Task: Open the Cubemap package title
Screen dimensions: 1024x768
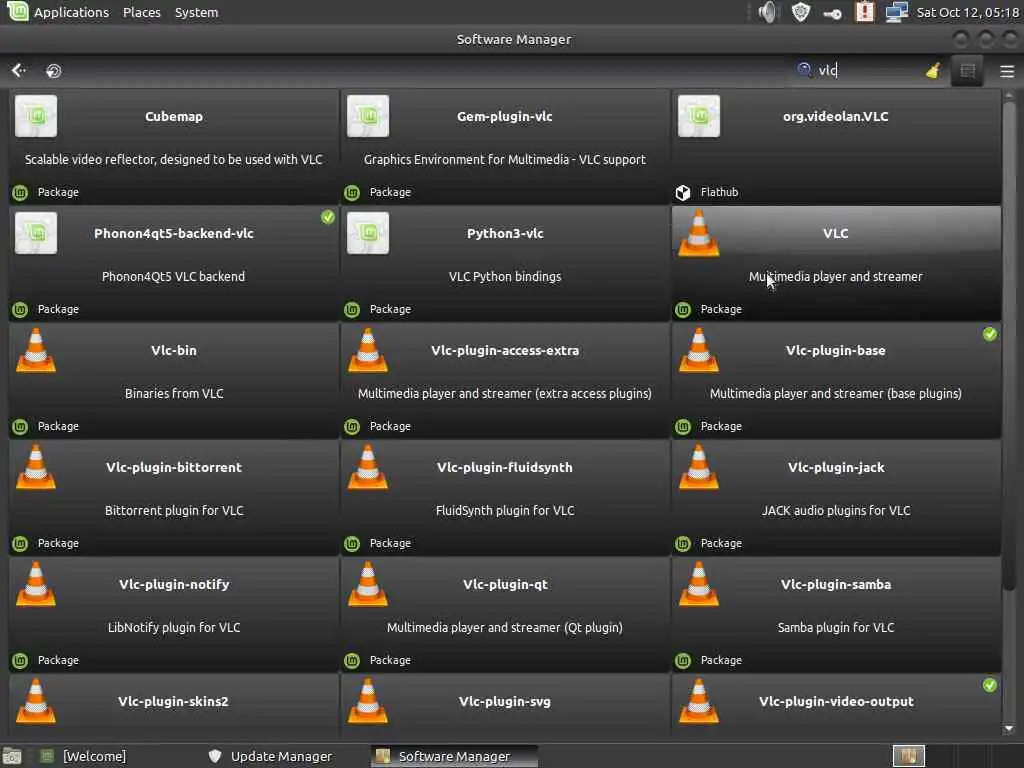Action: 174,116
